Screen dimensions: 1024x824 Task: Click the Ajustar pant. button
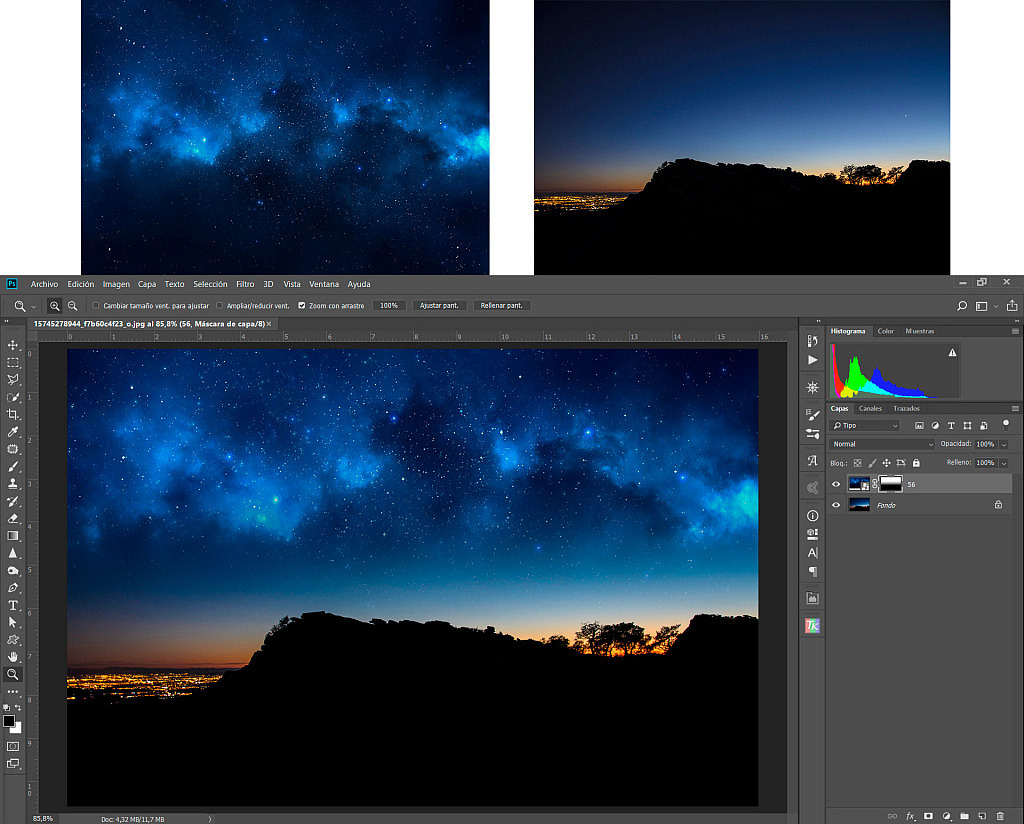pos(438,305)
